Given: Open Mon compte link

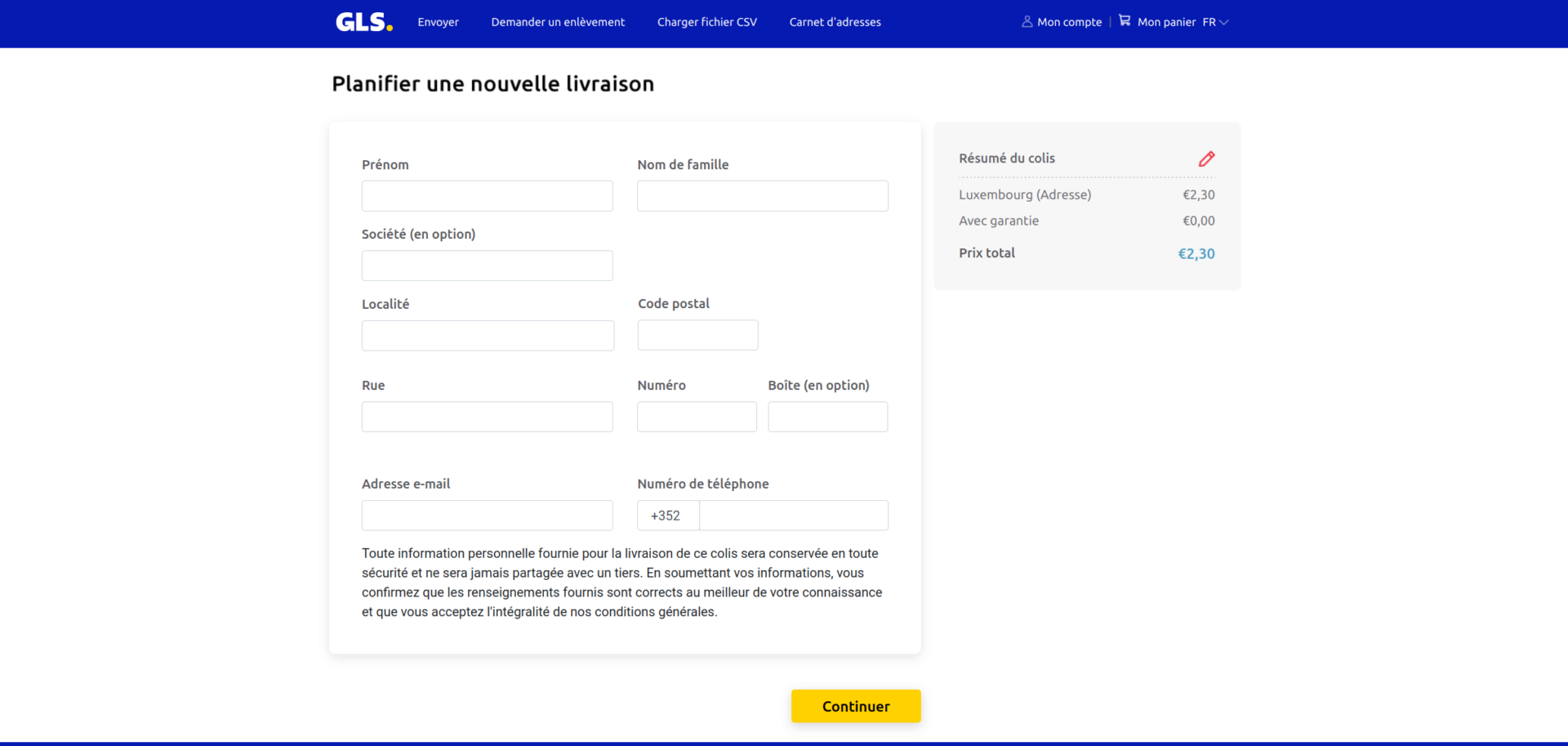Looking at the screenshot, I should [1069, 22].
